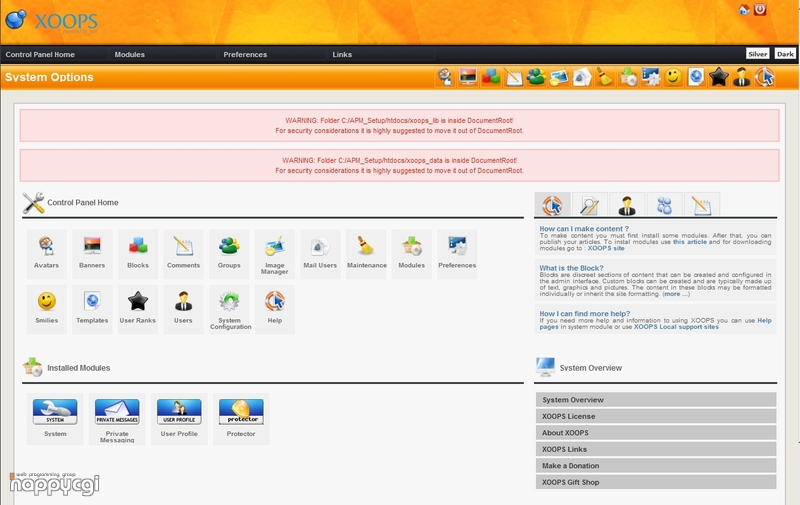Open the Modules menu in navigation bar
Image resolution: width=800 pixels, height=505 pixels.
point(130,55)
